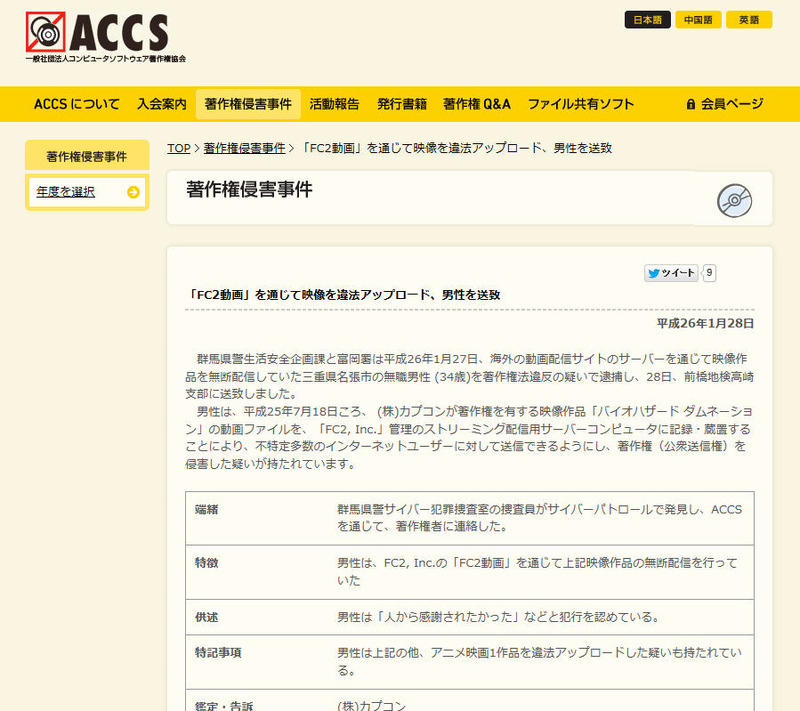Open the tweet count bubble showing 9
The height and width of the screenshot is (711, 800).
[709, 273]
